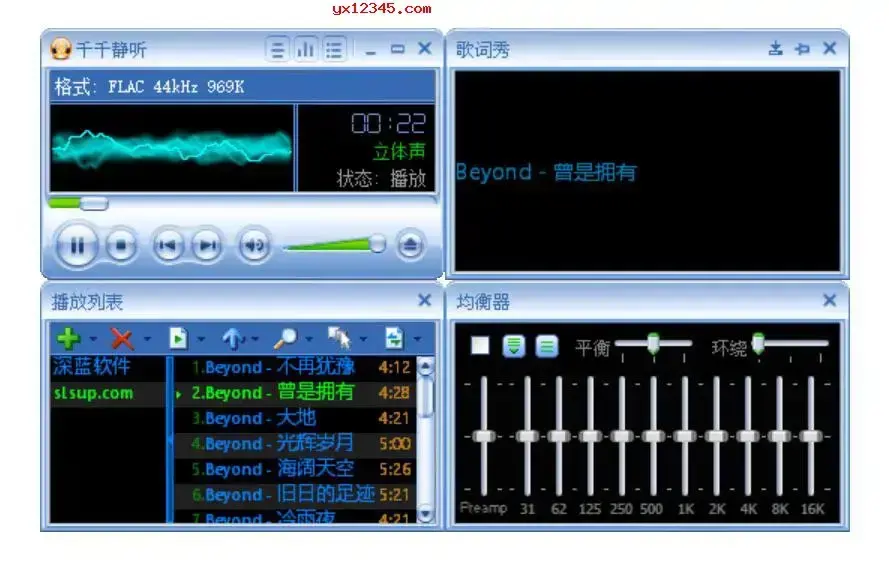Select the slsup.com playlist
889x561 pixels.
click(x=108, y=393)
